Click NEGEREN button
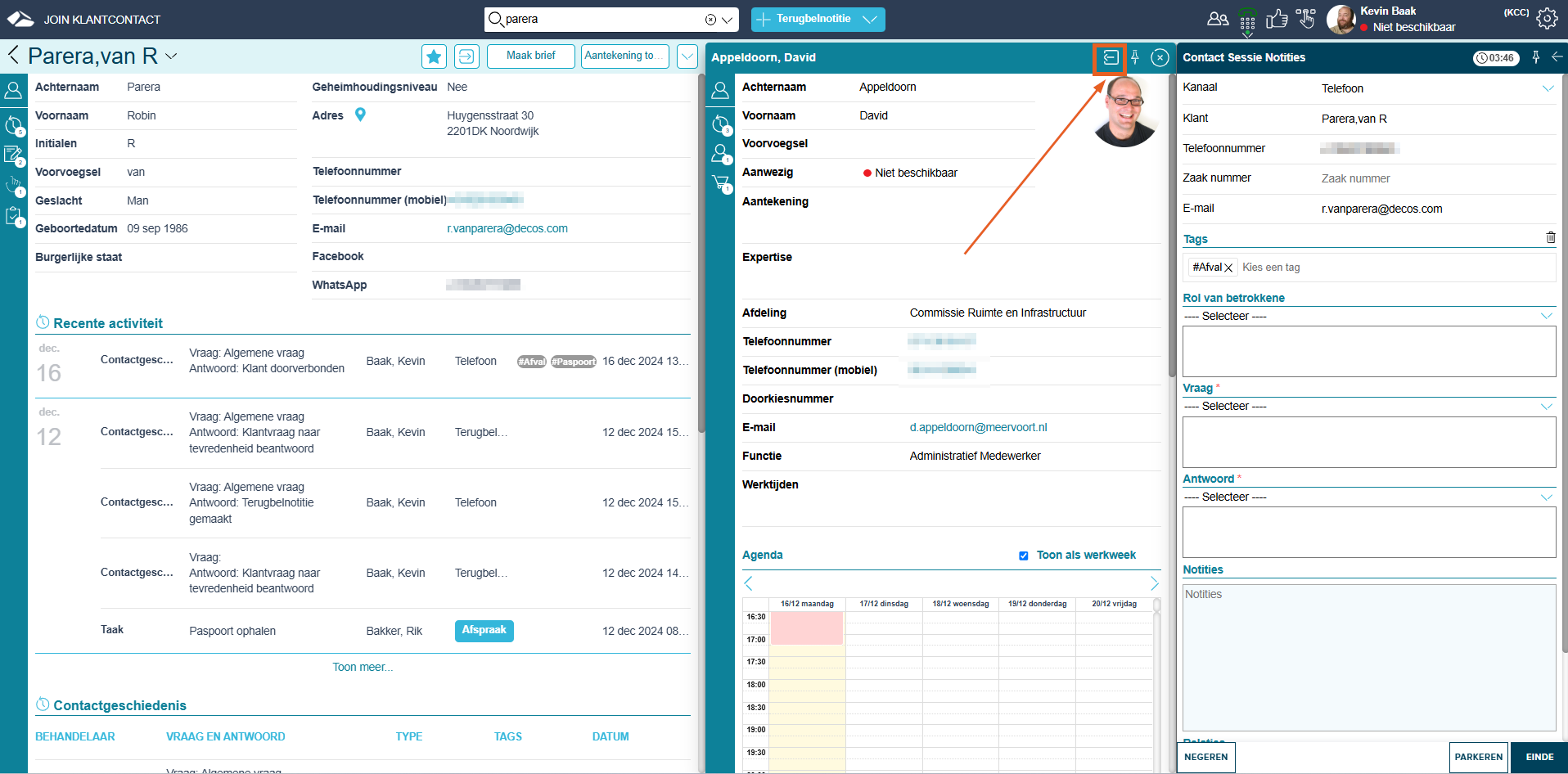 coord(1205,757)
